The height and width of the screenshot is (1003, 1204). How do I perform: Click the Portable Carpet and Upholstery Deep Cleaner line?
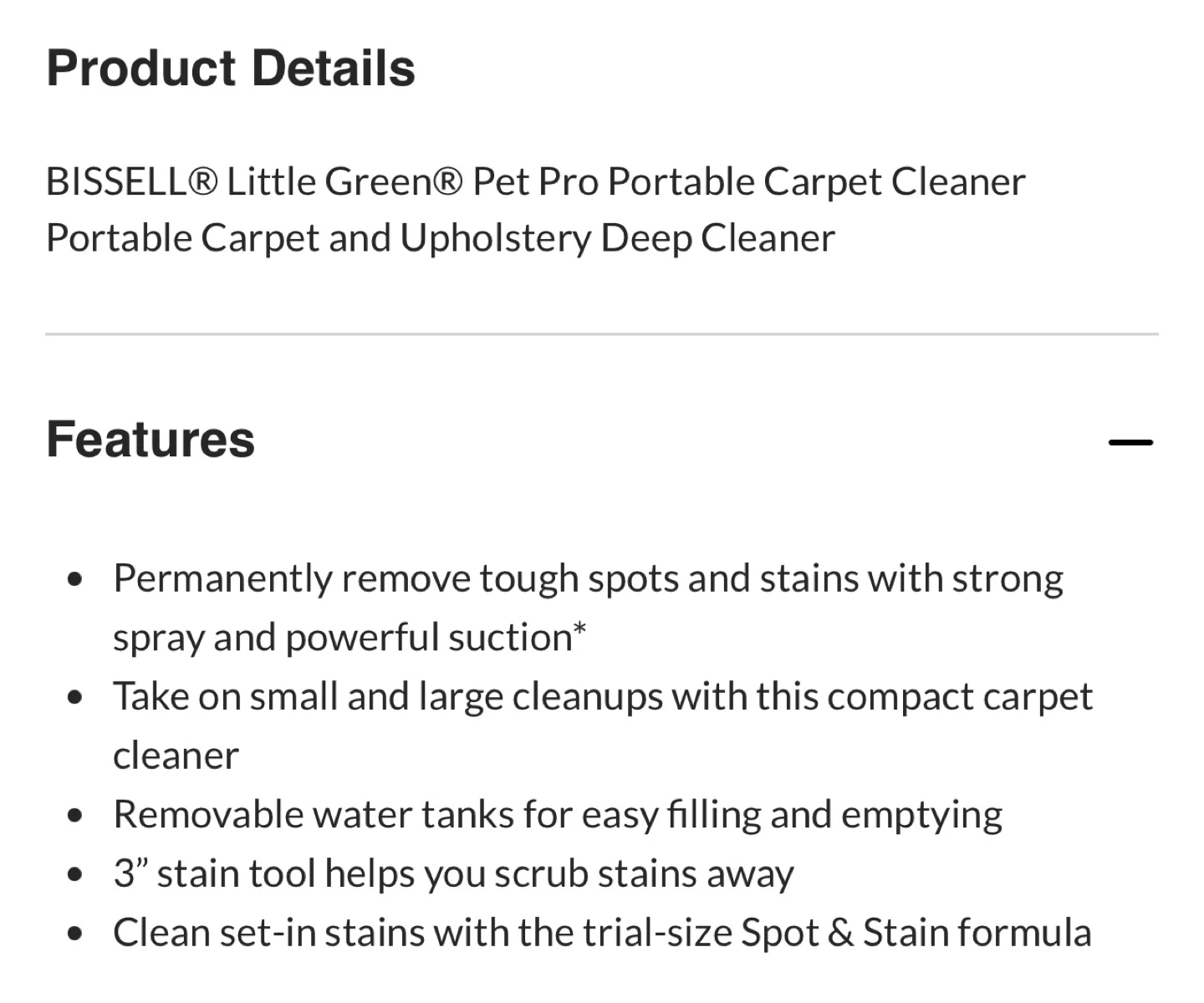tap(441, 238)
